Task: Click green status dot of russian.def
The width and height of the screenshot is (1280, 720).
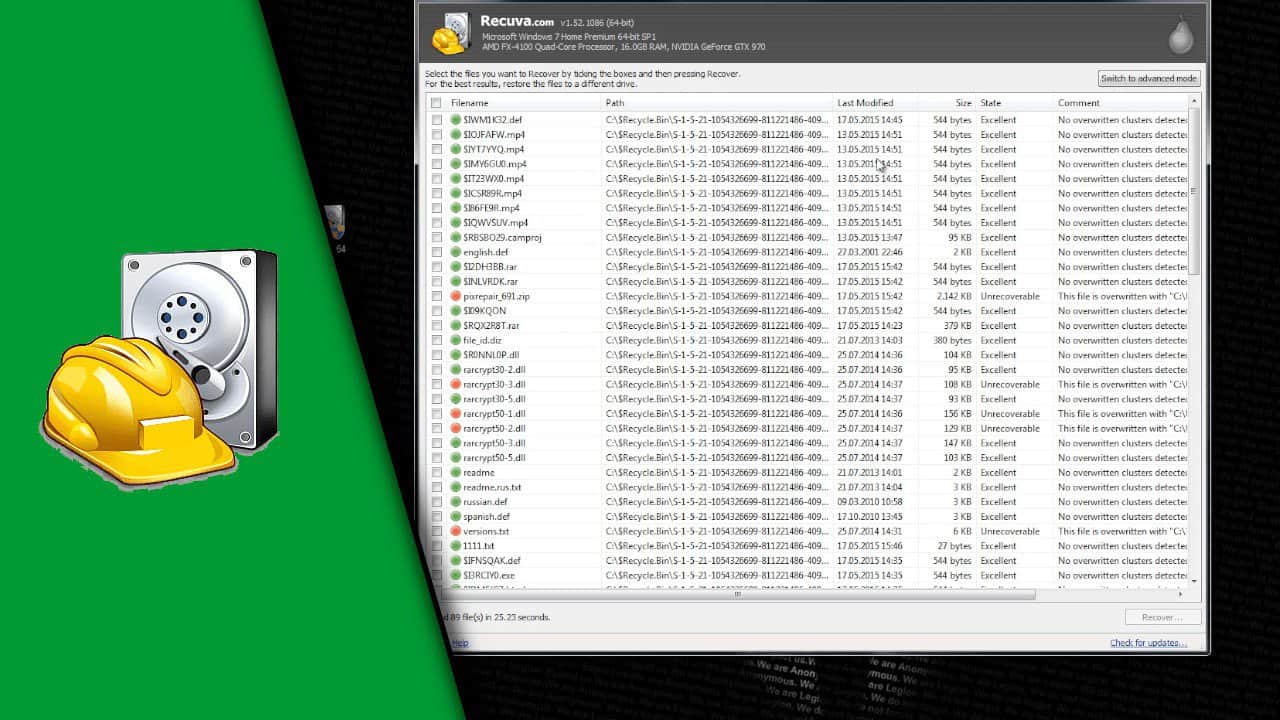Action: click(456, 502)
